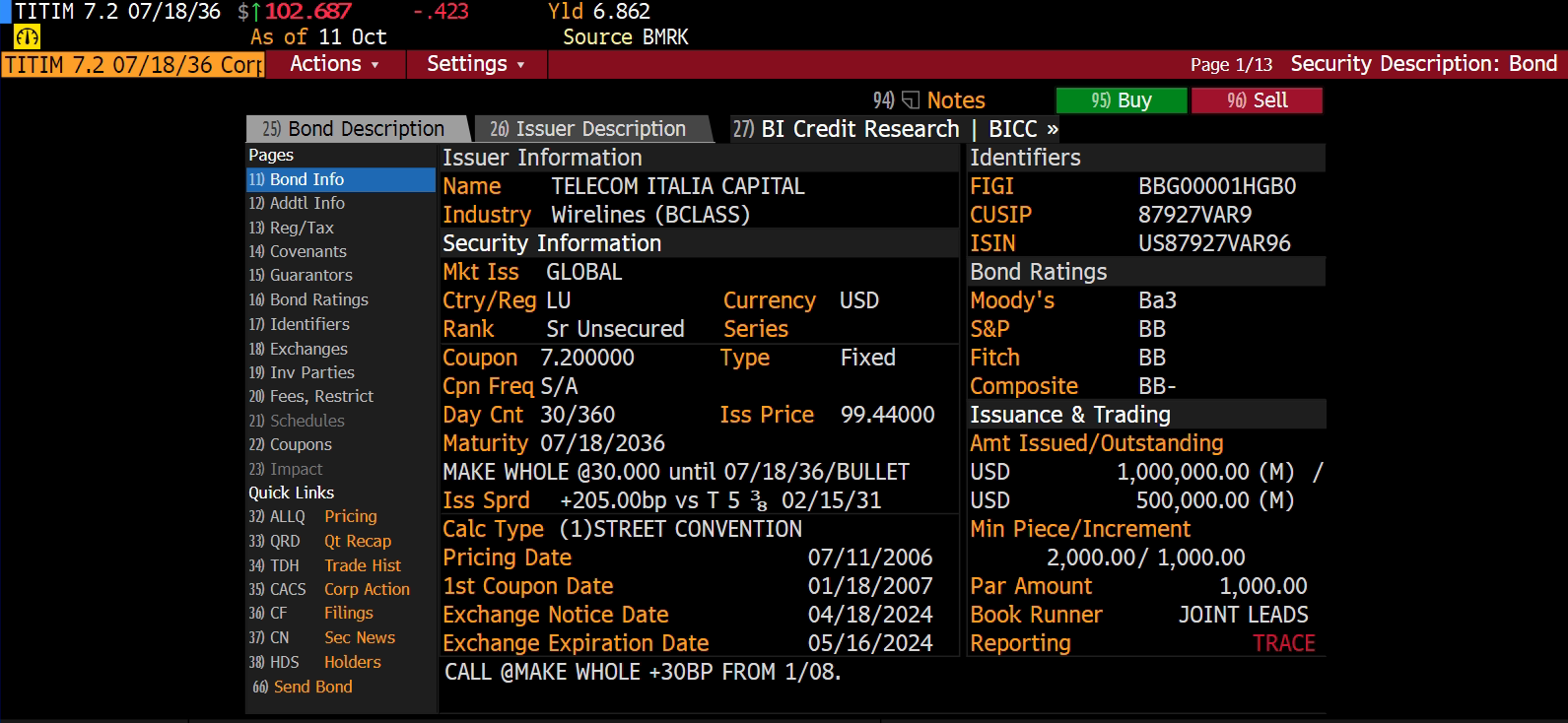1568x723 pixels.
Task: Click the Rank label
Action: pos(468,329)
